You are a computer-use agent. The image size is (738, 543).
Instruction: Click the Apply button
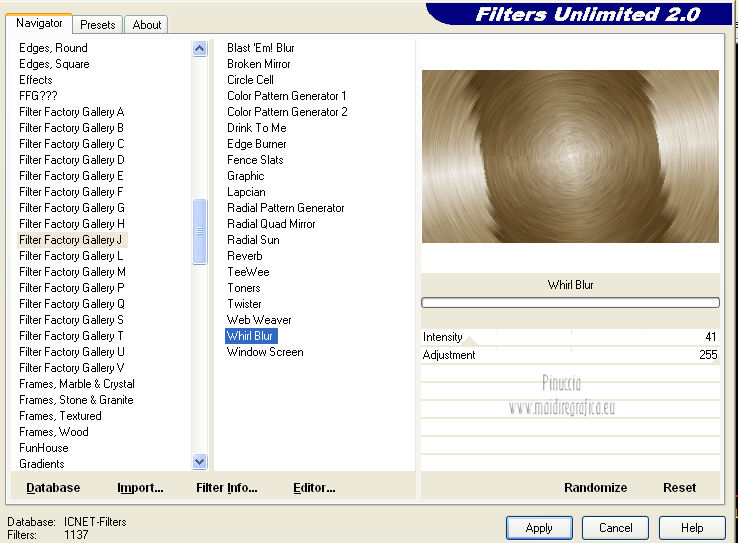539,528
